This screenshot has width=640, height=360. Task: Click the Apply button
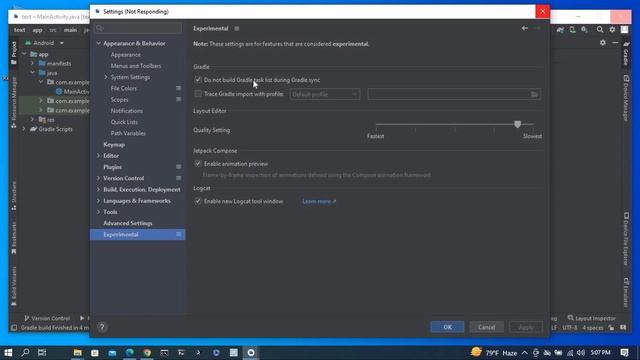tap(526, 327)
